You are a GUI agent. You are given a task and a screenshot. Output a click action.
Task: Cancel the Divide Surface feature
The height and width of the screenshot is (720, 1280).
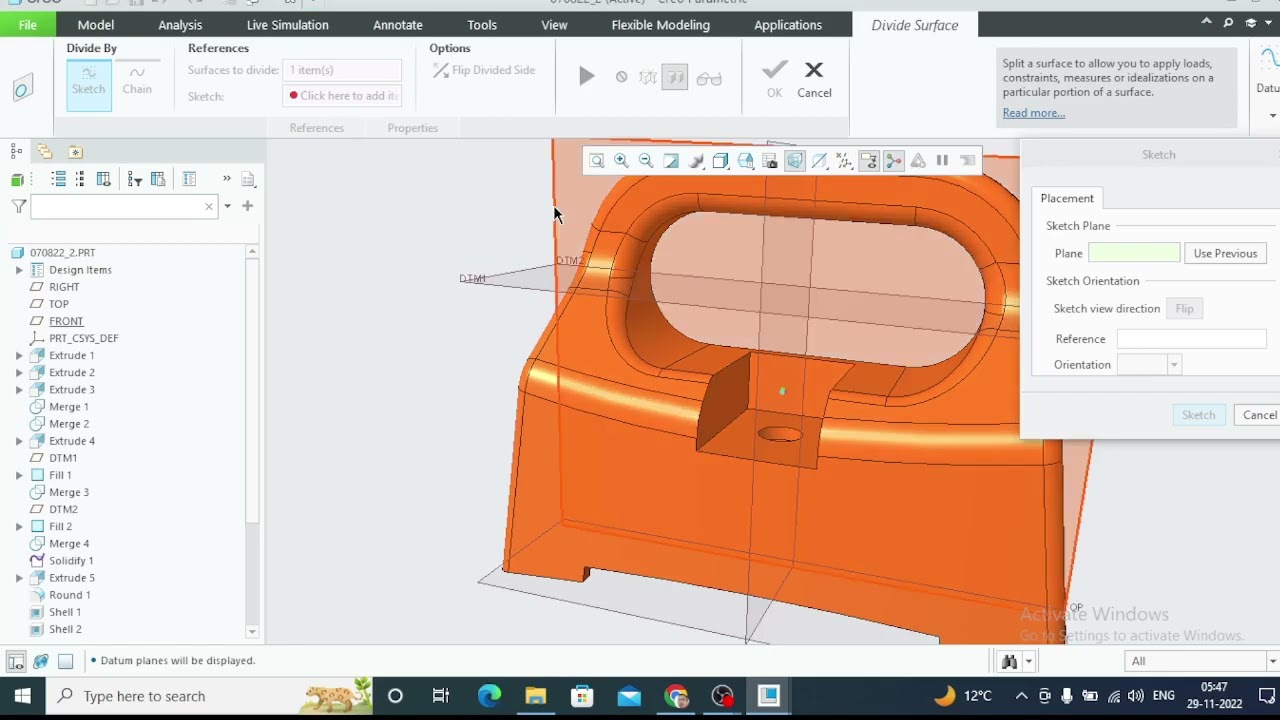[814, 79]
